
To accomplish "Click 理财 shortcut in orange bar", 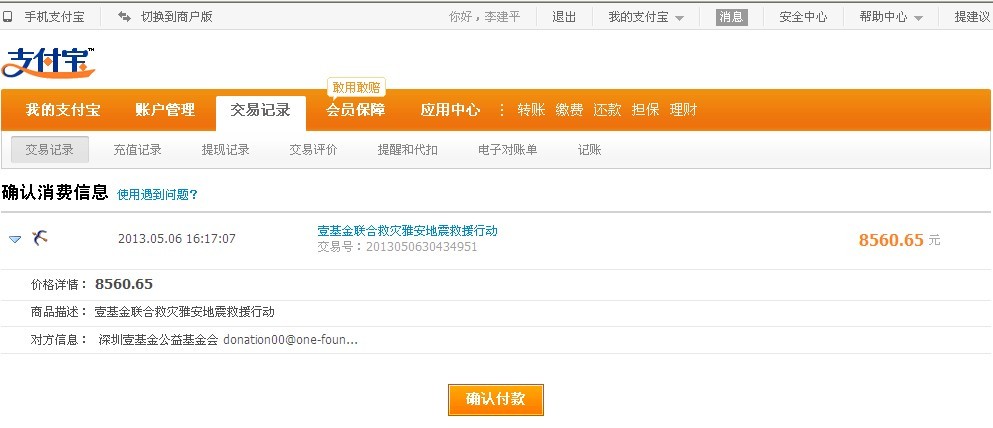I will point(683,110).
